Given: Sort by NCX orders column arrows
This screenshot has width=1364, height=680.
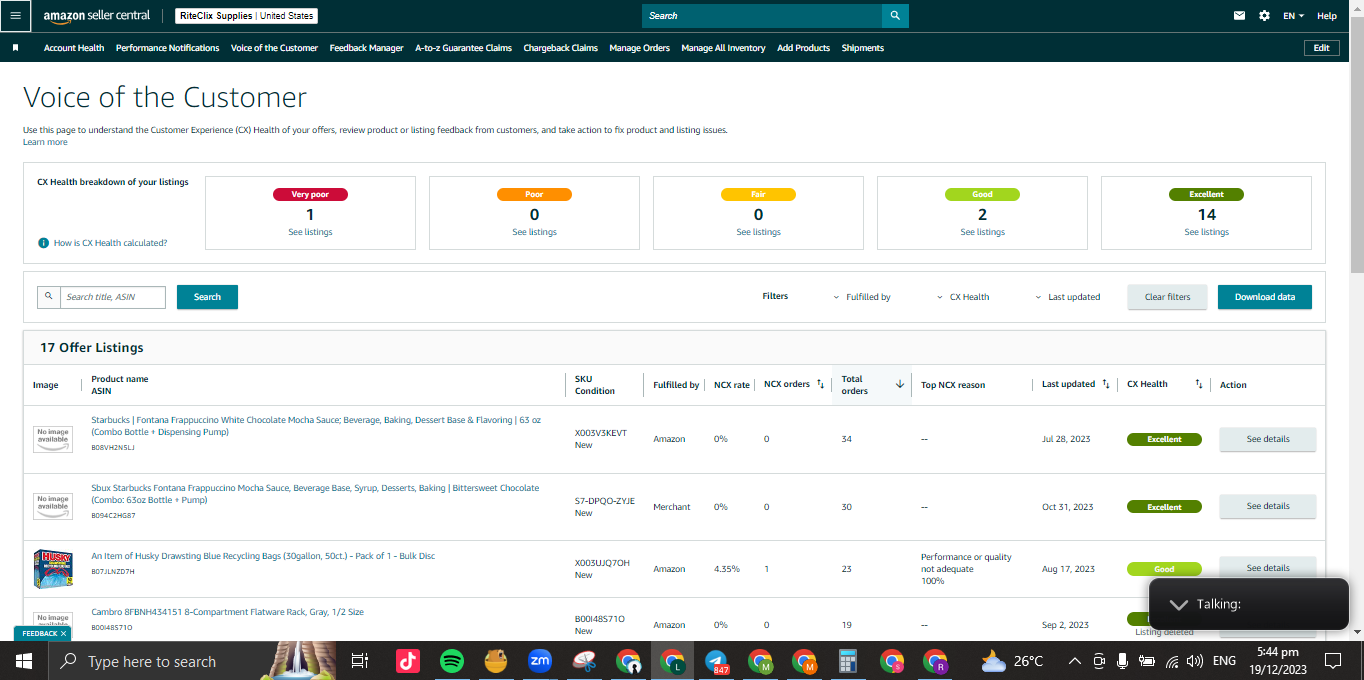Looking at the screenshot, I should 820,384.
